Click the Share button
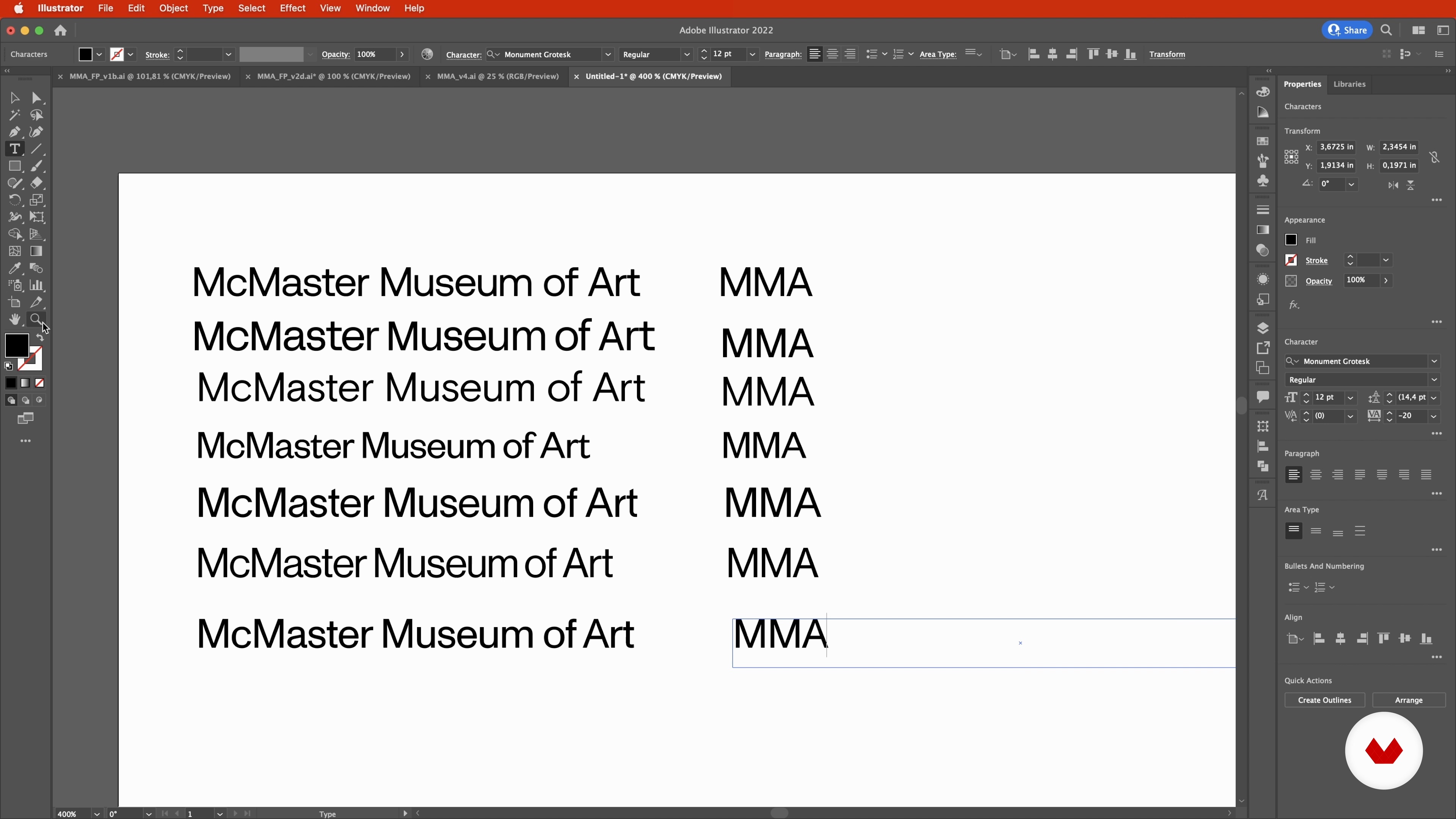 [x=1347, y=30]
